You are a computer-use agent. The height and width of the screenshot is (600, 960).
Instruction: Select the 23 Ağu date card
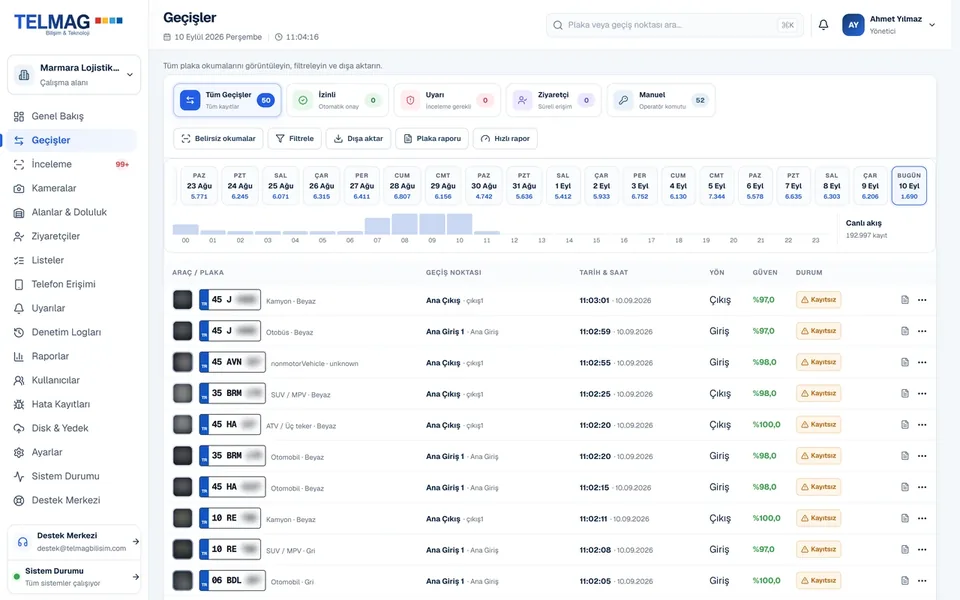(199, 186)
